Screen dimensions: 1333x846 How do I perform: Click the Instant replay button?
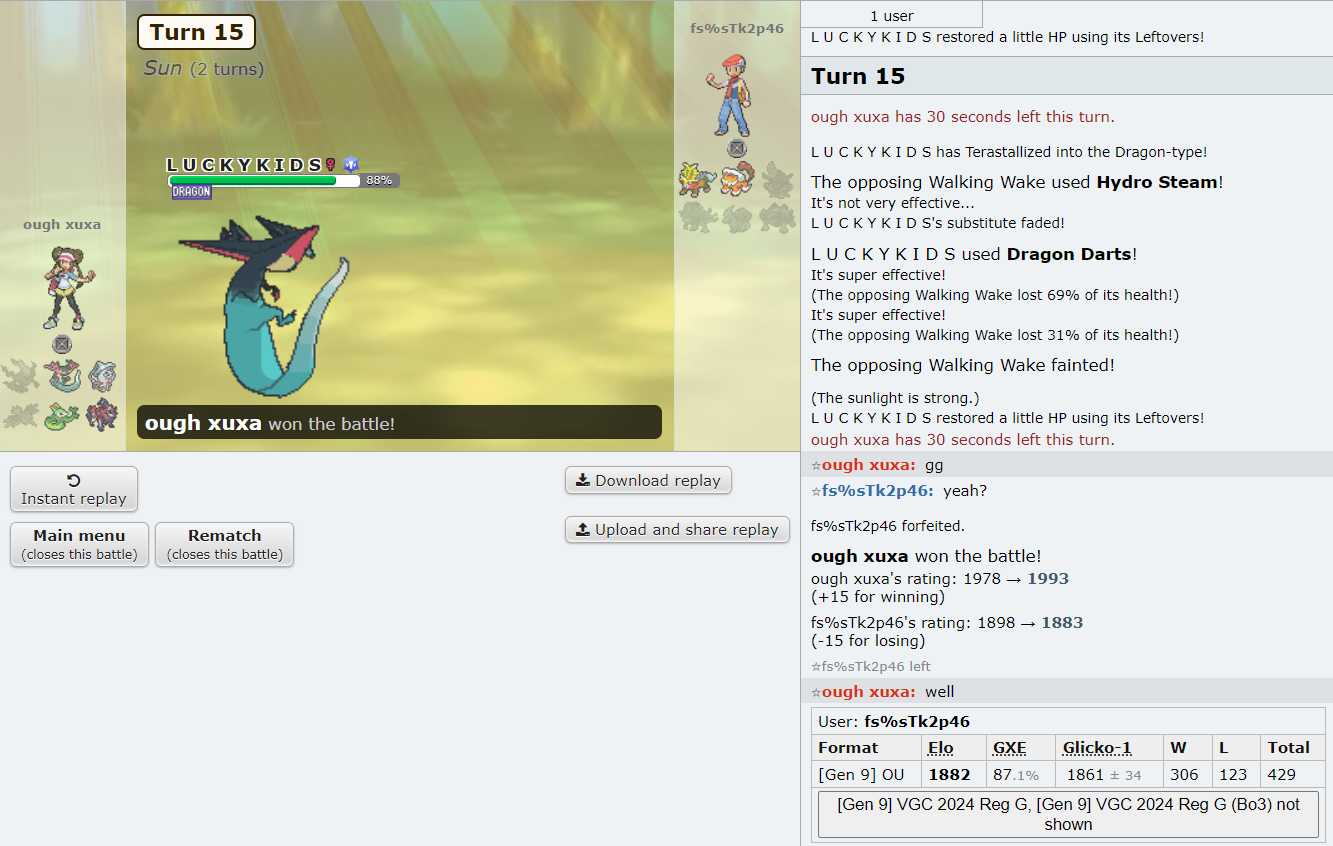[74, 489]
